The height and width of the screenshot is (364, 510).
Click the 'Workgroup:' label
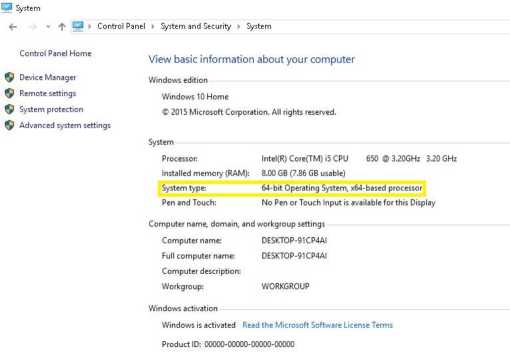183,286
